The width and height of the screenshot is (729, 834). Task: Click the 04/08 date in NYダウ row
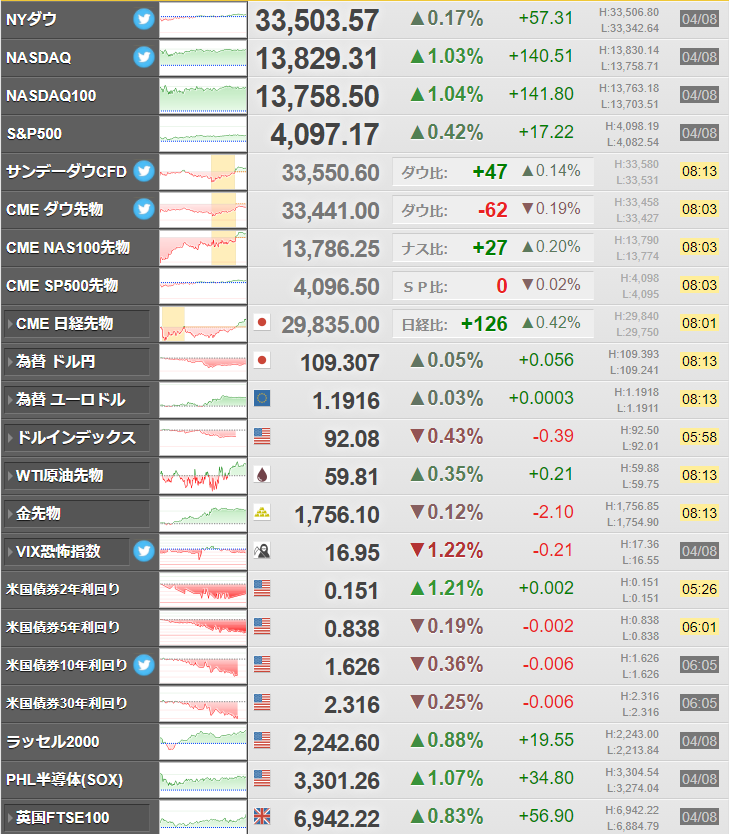(699, 19)
